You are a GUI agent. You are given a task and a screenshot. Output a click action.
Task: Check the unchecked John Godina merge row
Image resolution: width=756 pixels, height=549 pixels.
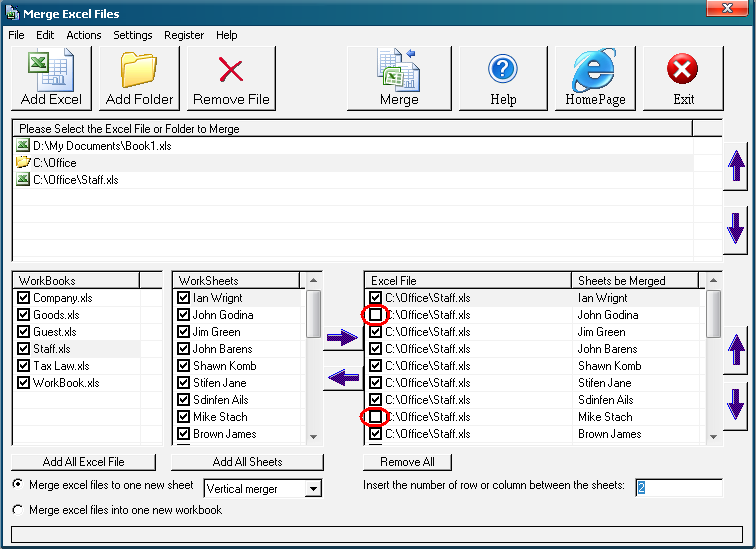click(375, 315)
